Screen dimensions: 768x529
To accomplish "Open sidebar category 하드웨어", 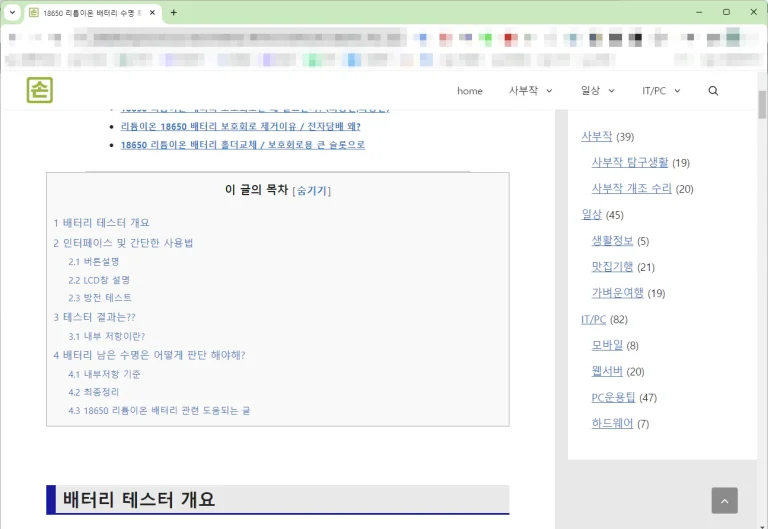I will [612, 423].
